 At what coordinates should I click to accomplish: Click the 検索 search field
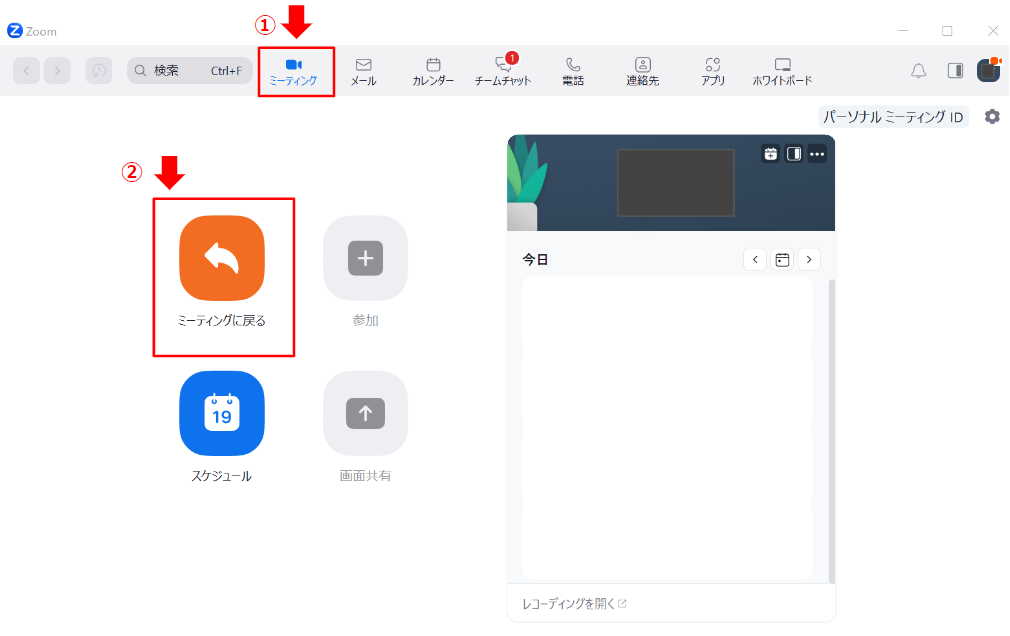(190, 70)
